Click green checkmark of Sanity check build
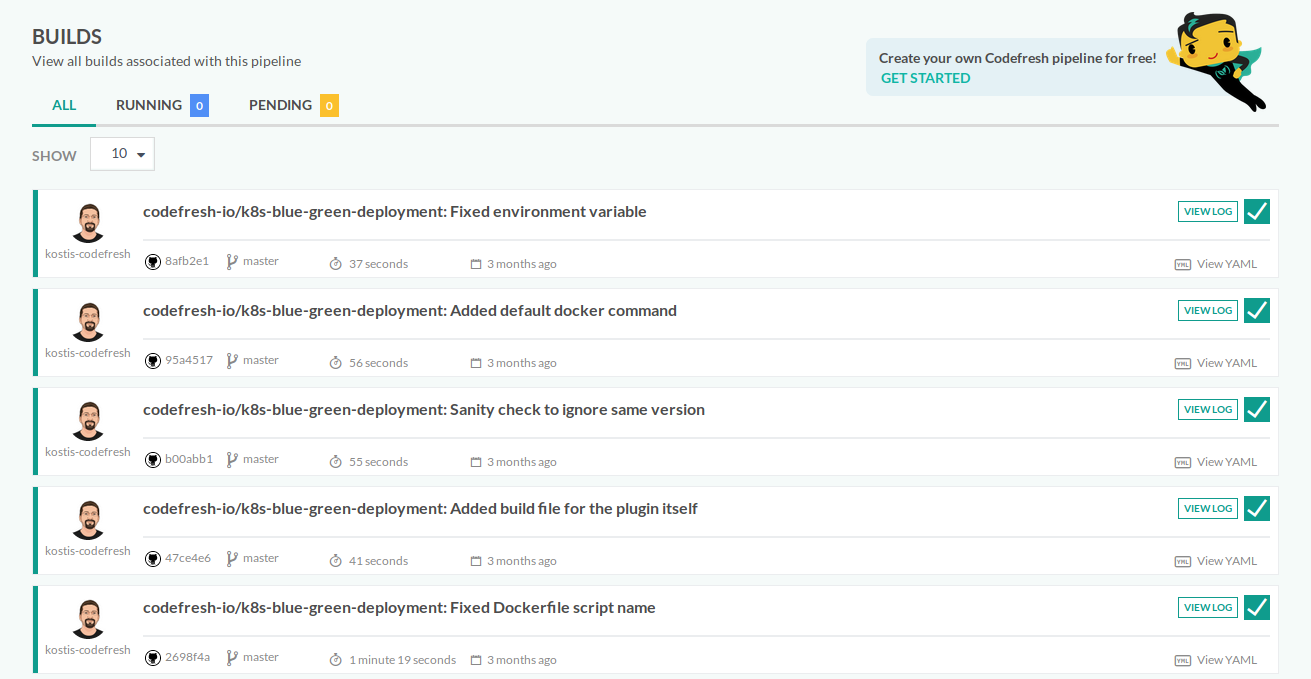This screenshot has height=679, width=1311. click(x=1257, y=409)
